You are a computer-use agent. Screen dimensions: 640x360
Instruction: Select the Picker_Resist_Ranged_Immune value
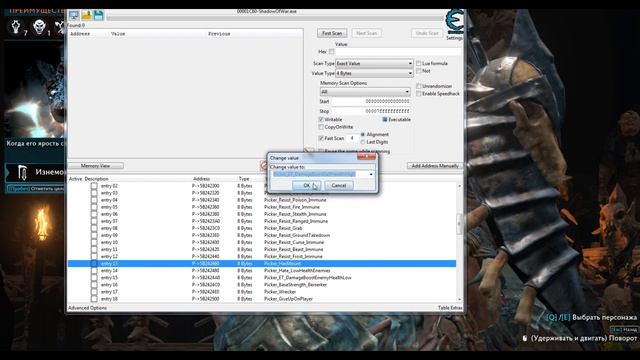(x=296, y=221)
